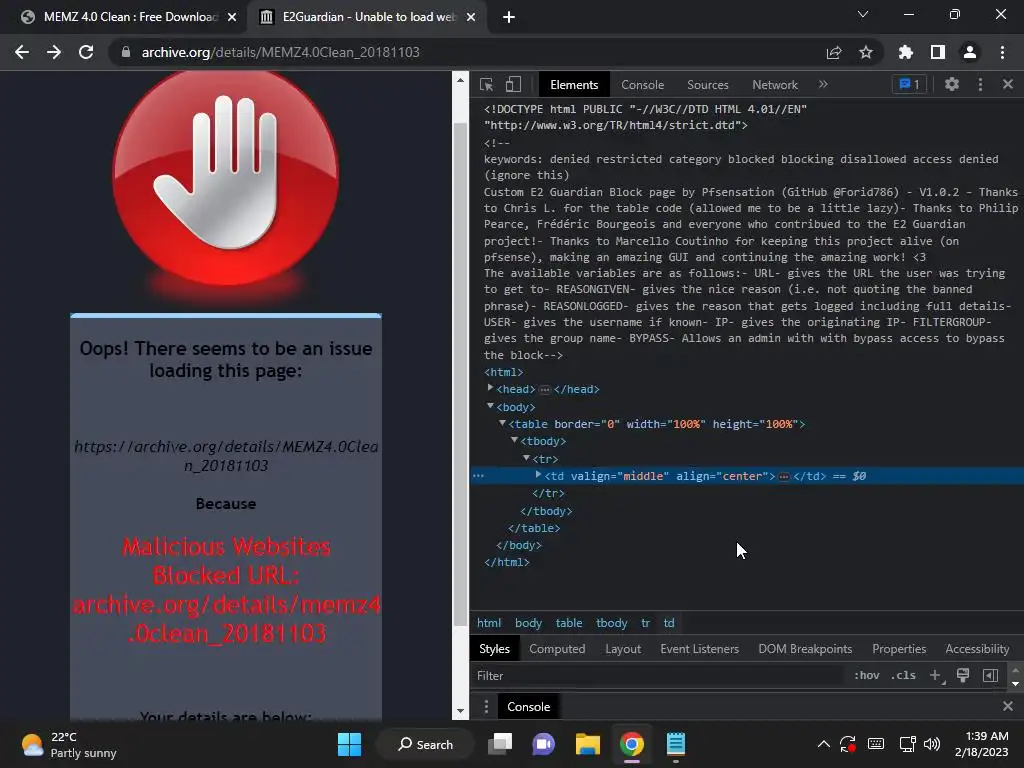The width and height of the screenshot is (1024, 768).
Task: Click the inspect element picker icon
Action: click(487, 84)
